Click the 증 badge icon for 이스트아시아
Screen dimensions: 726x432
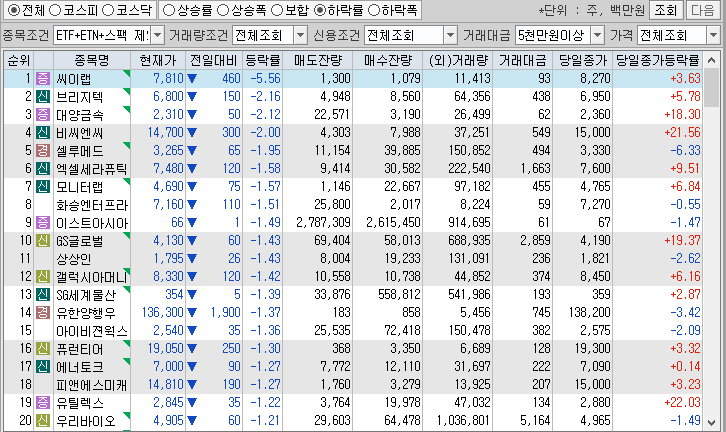[43, 223]
